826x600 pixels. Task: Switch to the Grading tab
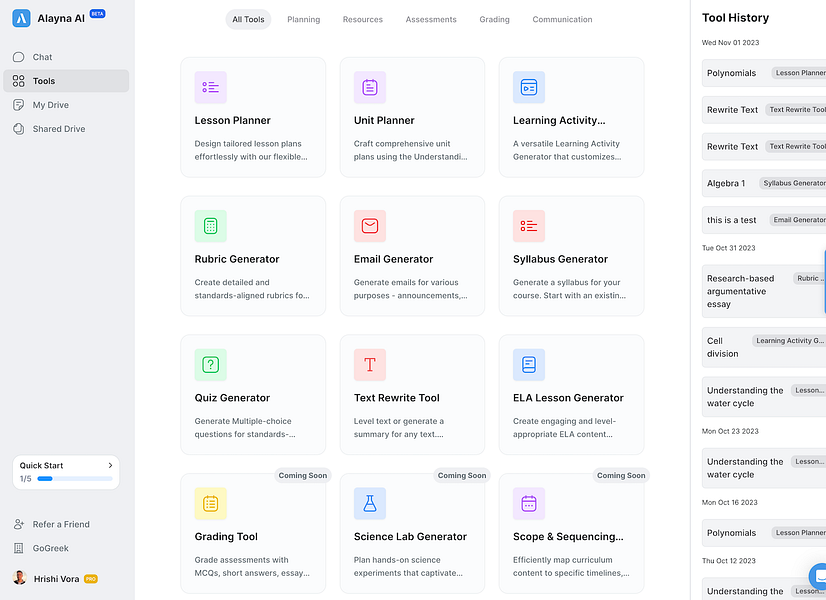point(494,19)
